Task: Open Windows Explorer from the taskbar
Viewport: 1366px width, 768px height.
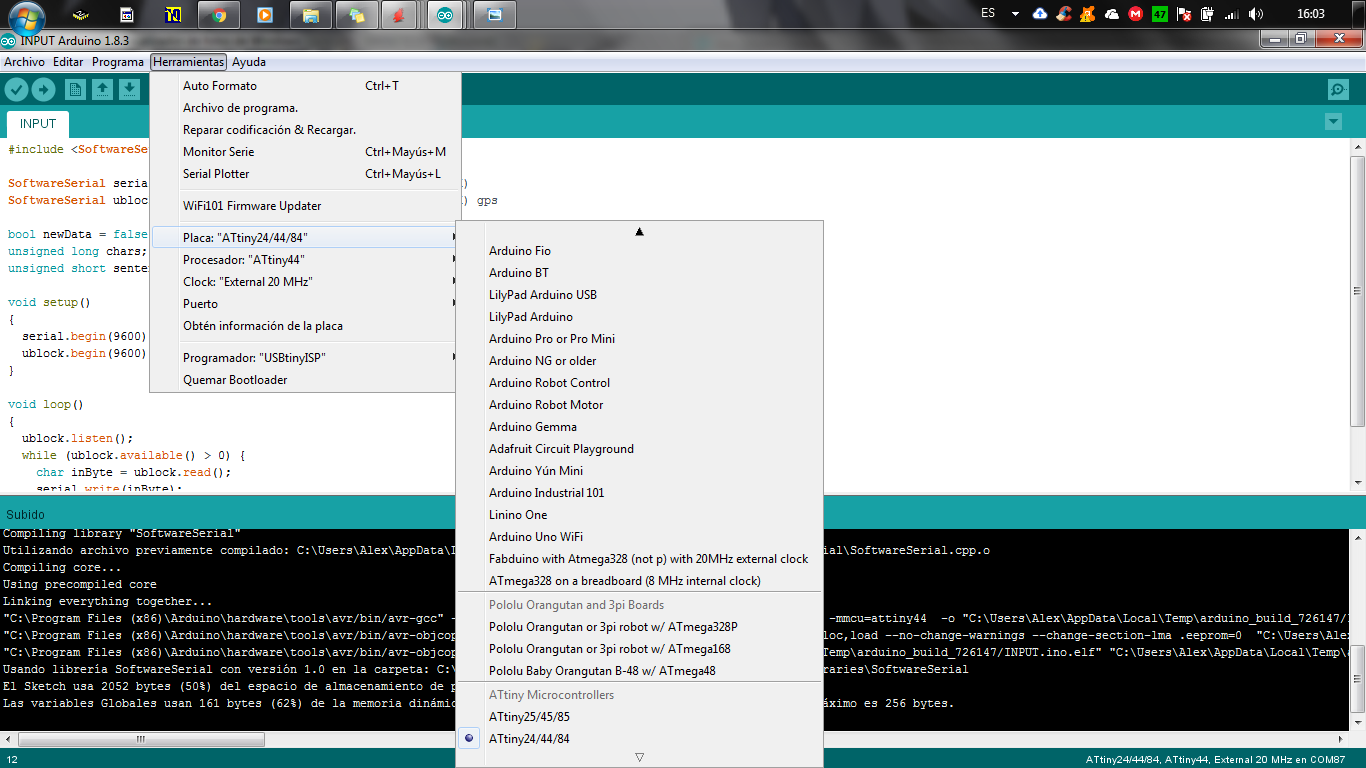Action: pos(311,15)
